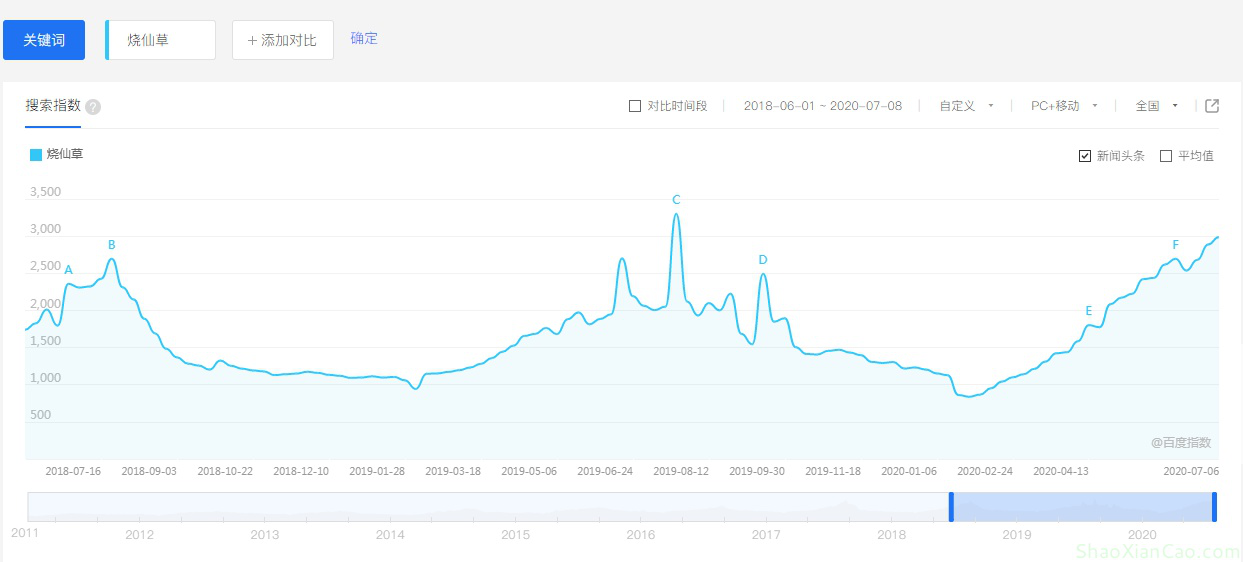
Task: Click news marker B on the chart
Action: pyautogui.click(x=112, y=245)
